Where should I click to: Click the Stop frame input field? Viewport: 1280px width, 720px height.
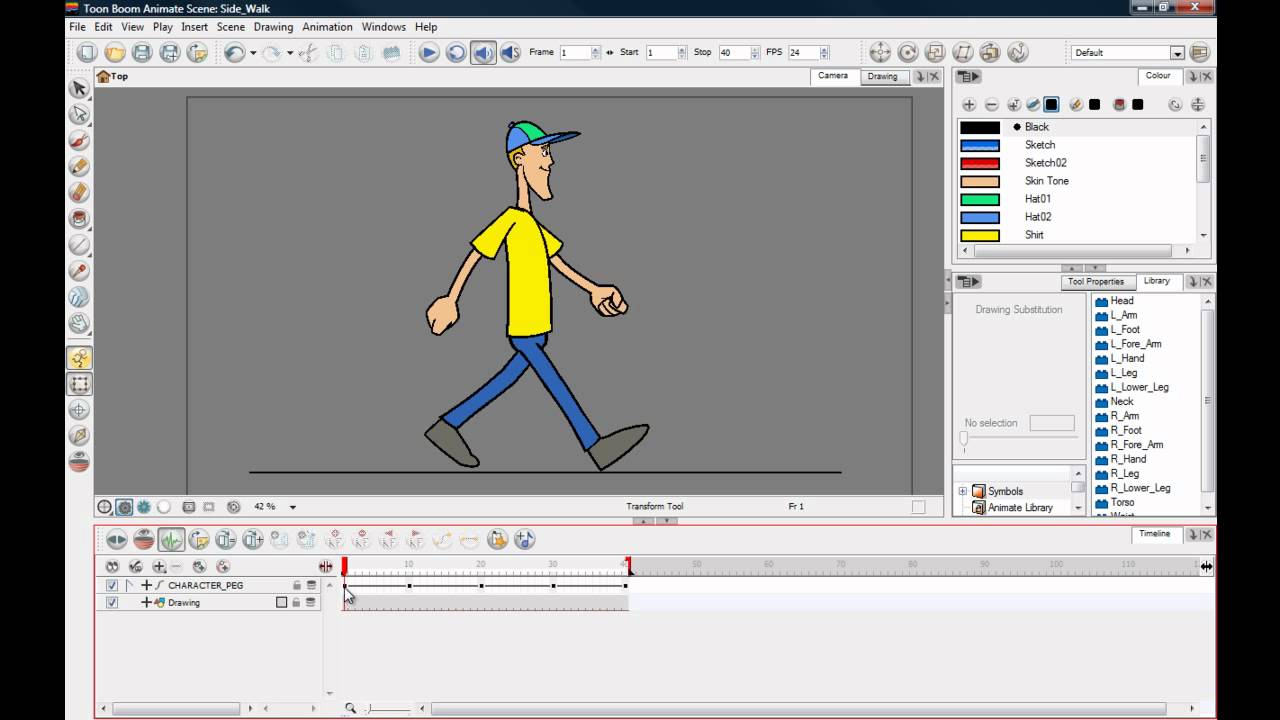click(x=734, y=53)
